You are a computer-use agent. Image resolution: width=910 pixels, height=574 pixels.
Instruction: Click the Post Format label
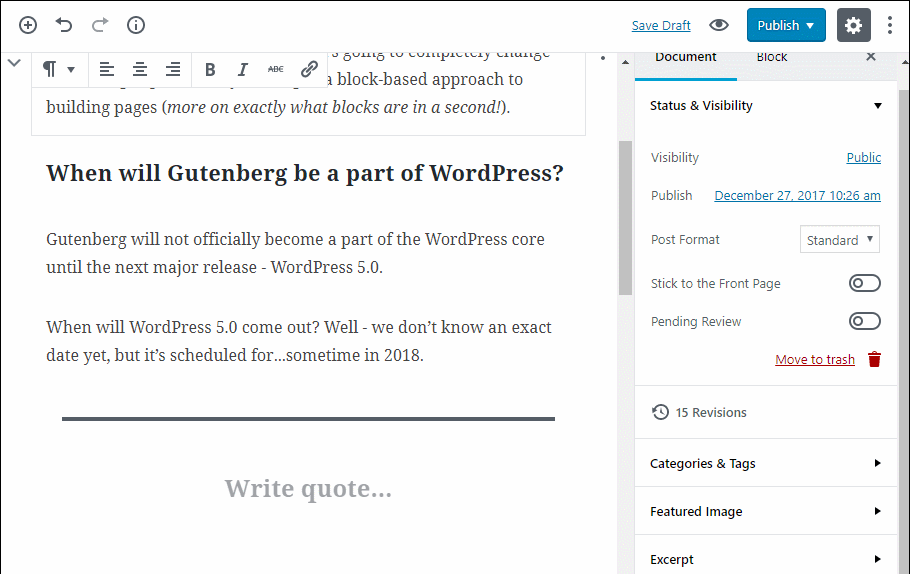coord(685,239)
